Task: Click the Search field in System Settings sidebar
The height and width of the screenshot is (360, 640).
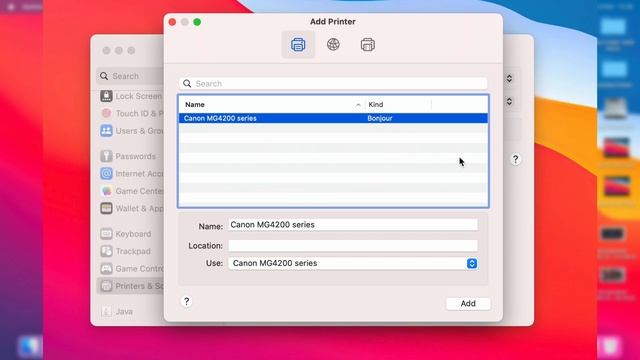Action: click(x=131, y=76)
